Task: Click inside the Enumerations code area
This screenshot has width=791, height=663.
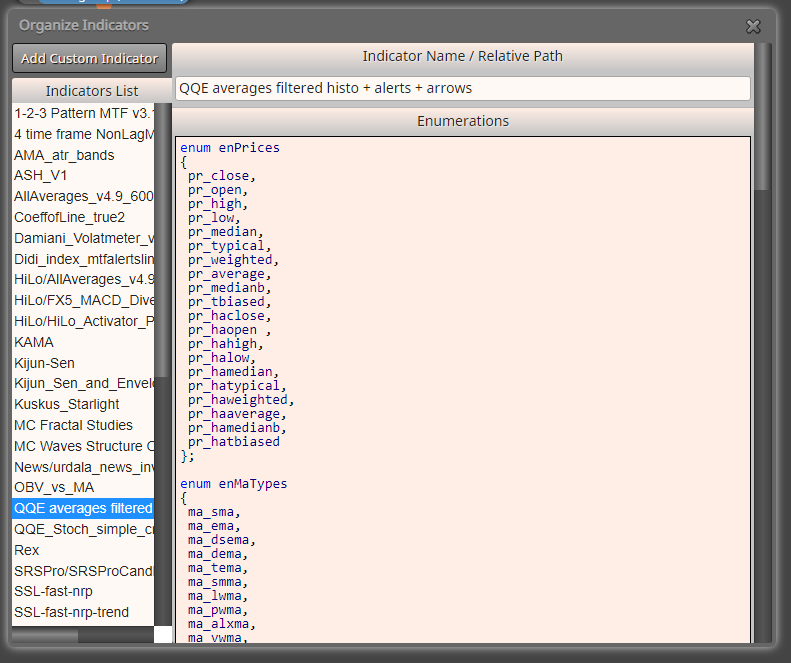Action: click(463, 390)
